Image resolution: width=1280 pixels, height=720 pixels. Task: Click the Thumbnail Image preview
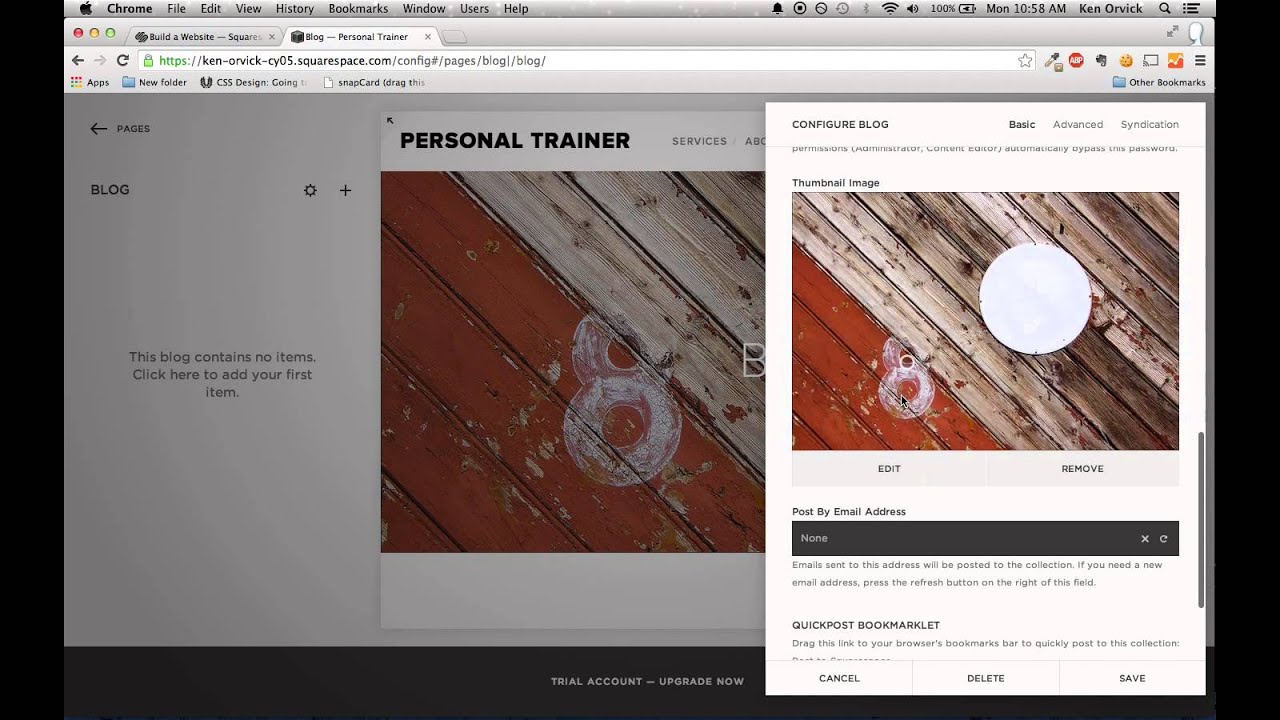point(985,321)
